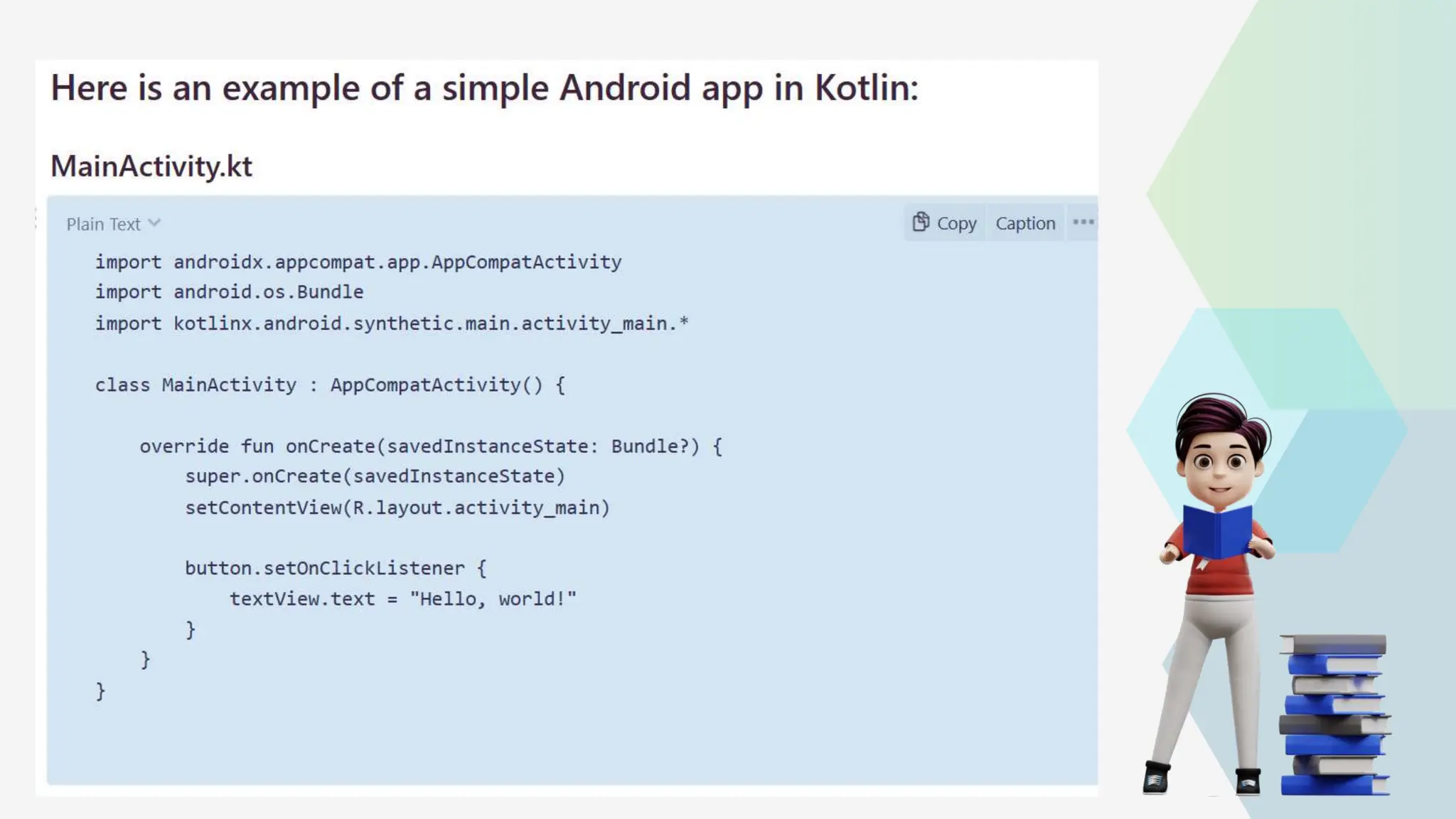Image resolution: width=1456 pixels, height=819 pixels.
Task: Click the override fun onCreate line
Action: click(430, 446)
